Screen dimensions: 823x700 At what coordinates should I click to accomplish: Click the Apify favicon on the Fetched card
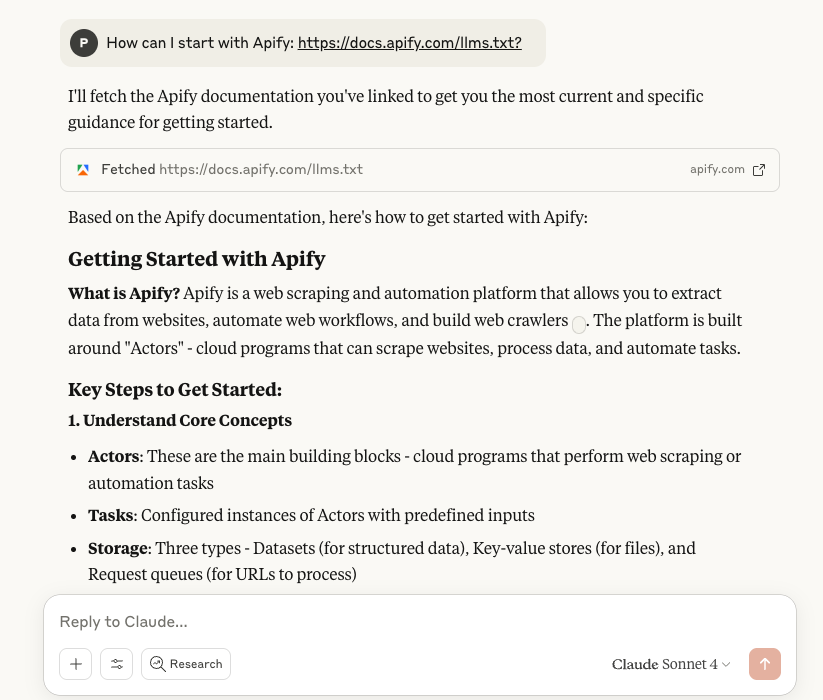83,170
